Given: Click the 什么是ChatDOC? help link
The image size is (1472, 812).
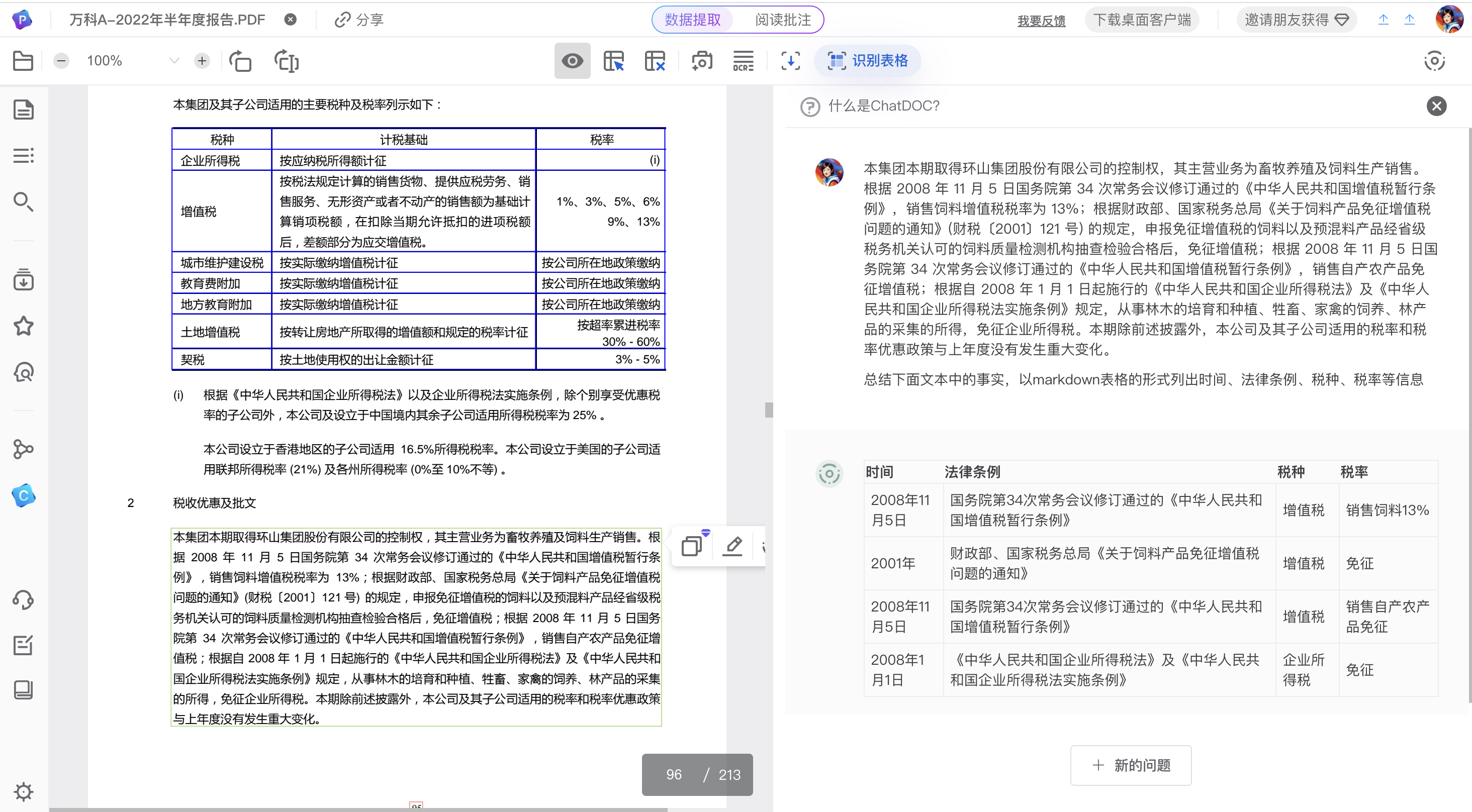Looking at the screenshot, I should 883,106.
